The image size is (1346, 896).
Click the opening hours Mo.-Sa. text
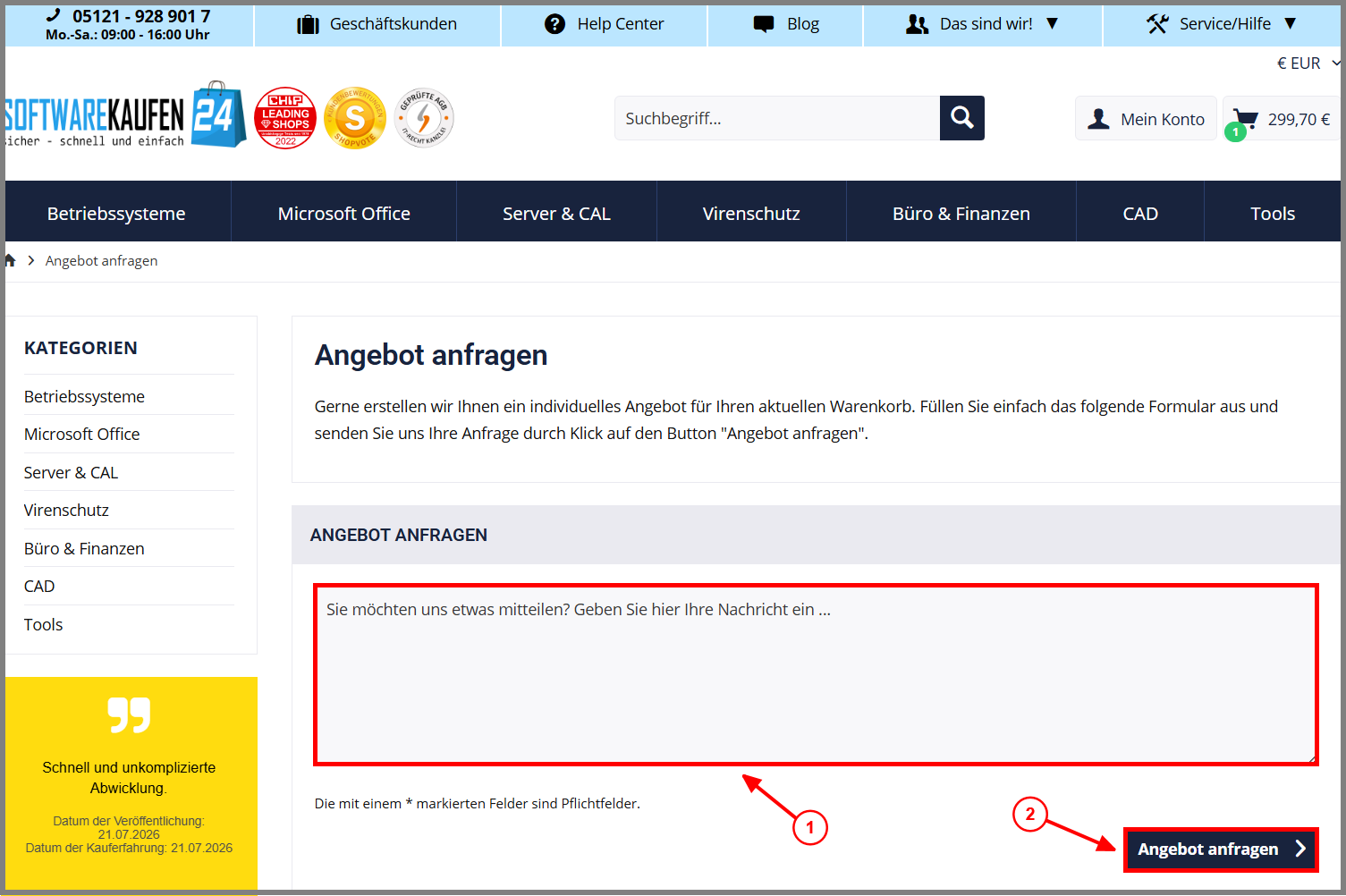pos(128,35)
